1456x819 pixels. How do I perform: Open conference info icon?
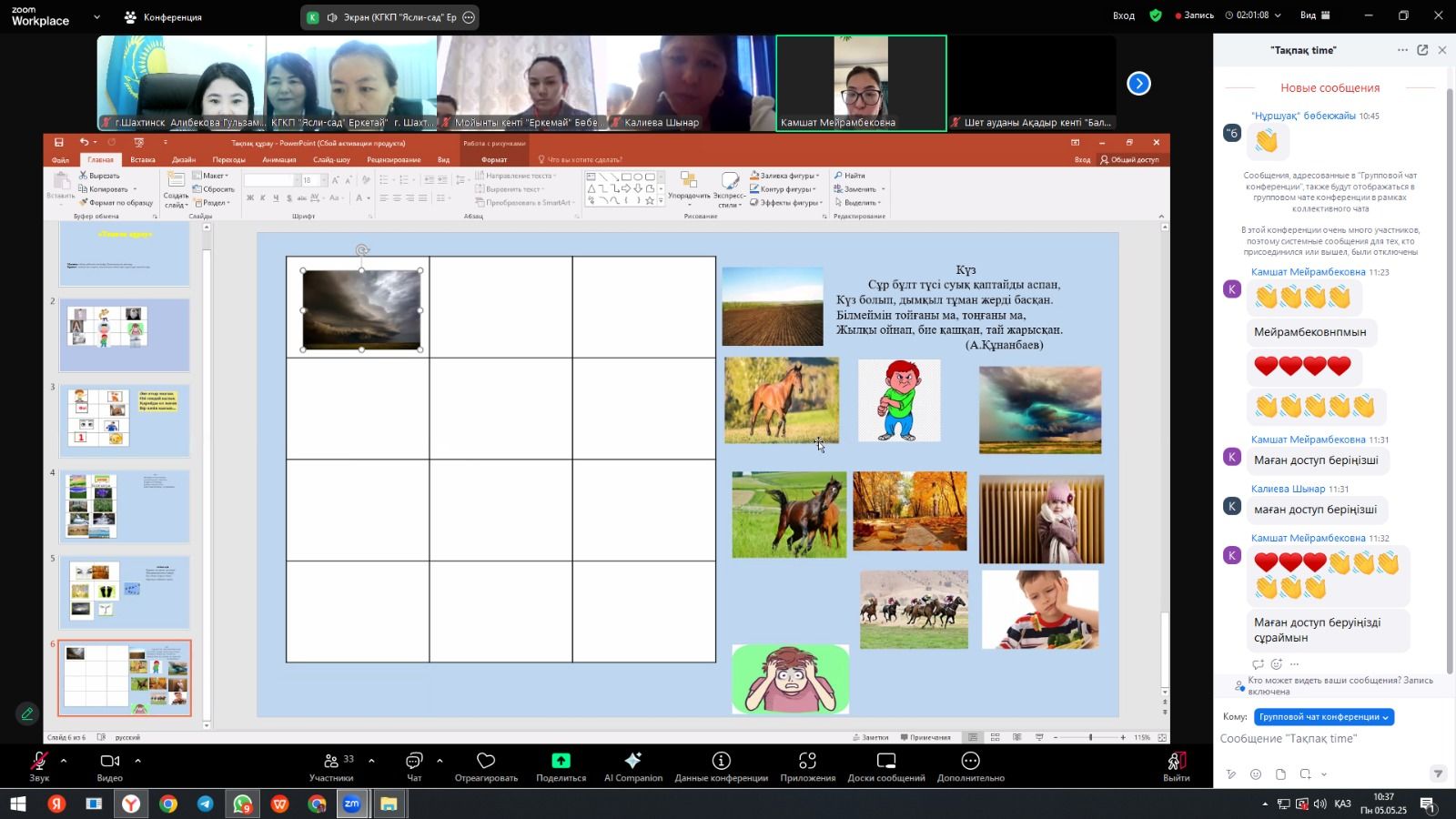(721, 761)
